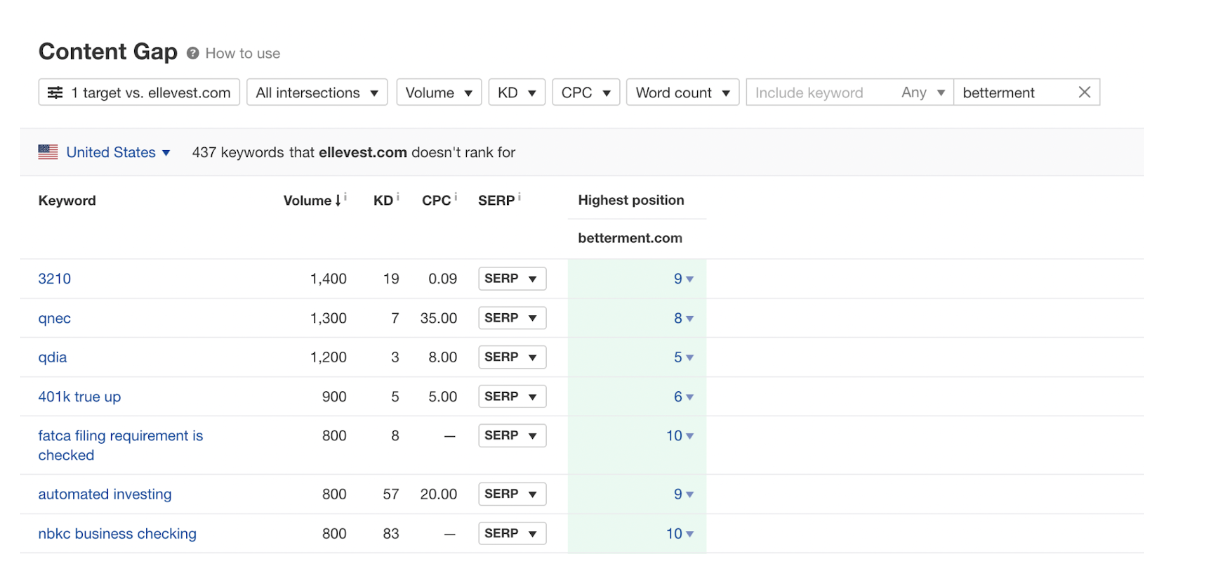
Task: Click the info icon on the CPC column
Action: 455,194
